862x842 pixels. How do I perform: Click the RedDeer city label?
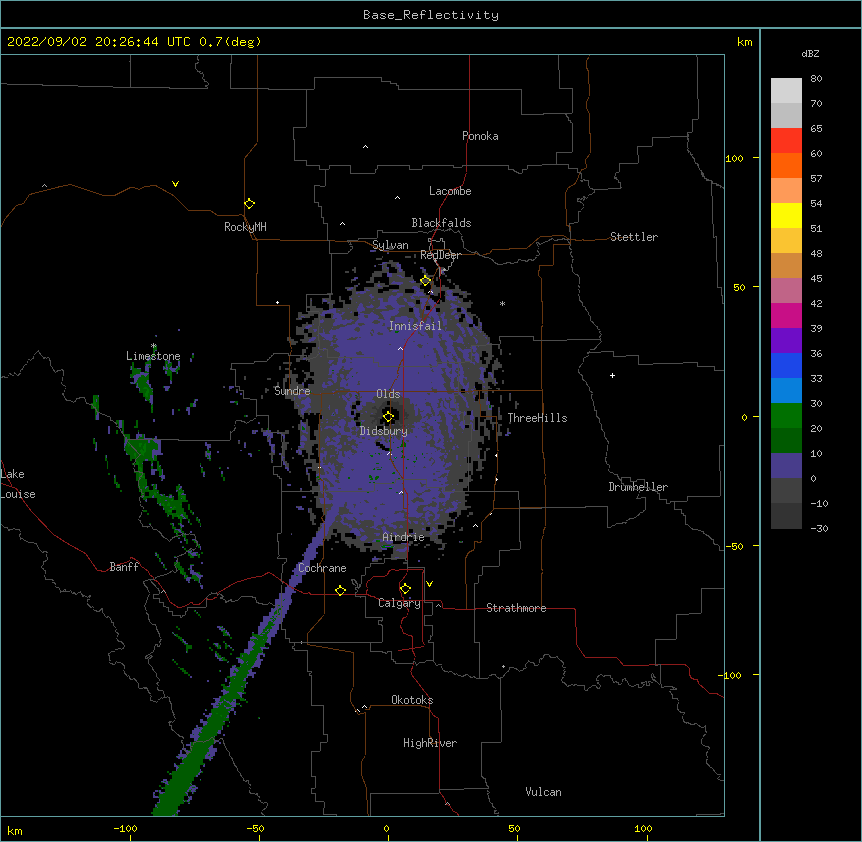440,255
